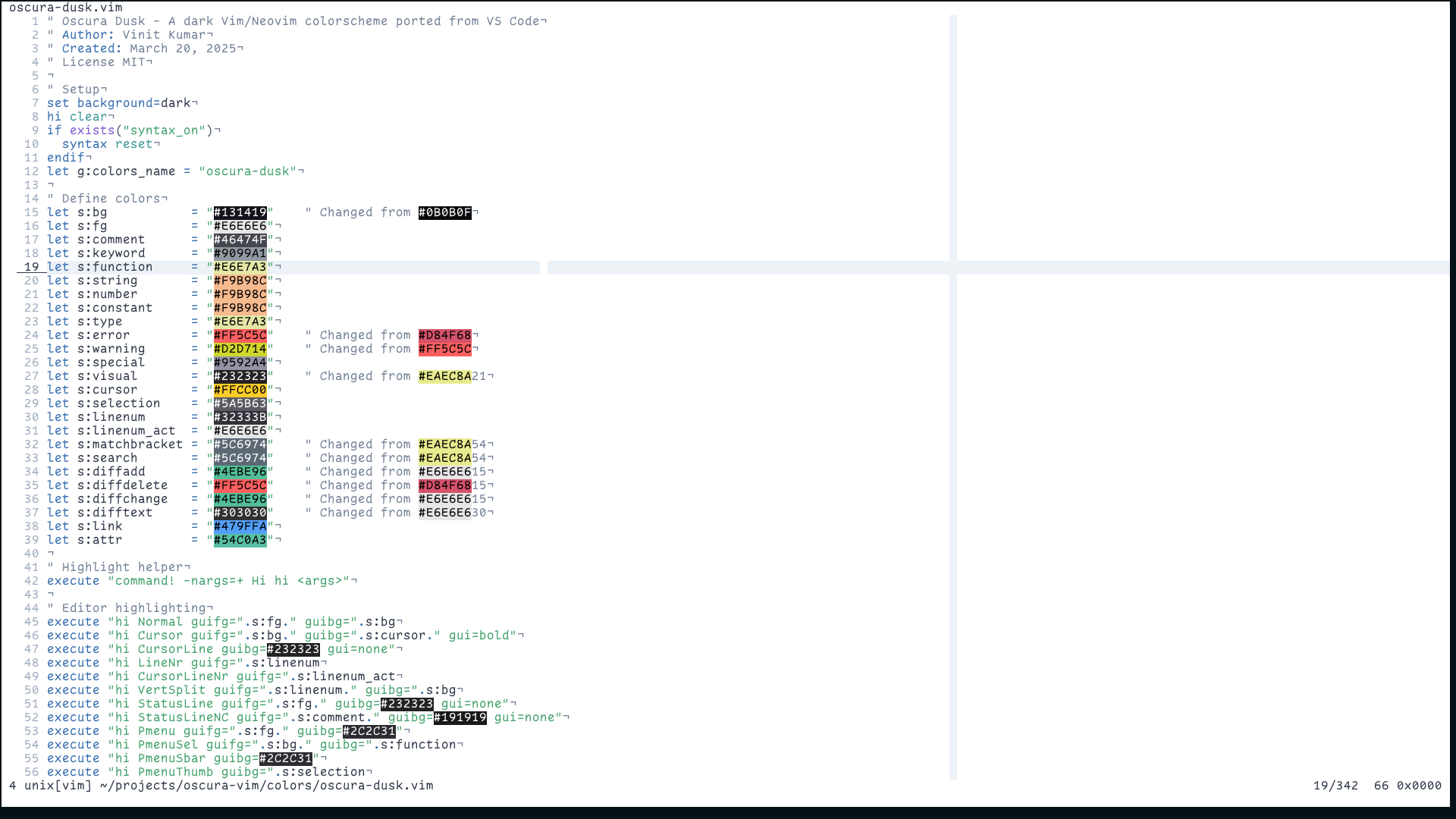The width and height of the screenshot is (1456, 819).
Task: Click the "hi PmenuThumb" execute statement on line 56
Action: coord(206,772)
